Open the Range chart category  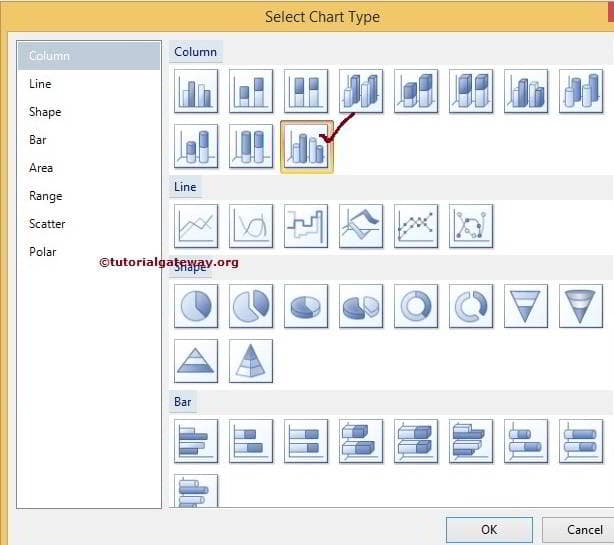89,196
